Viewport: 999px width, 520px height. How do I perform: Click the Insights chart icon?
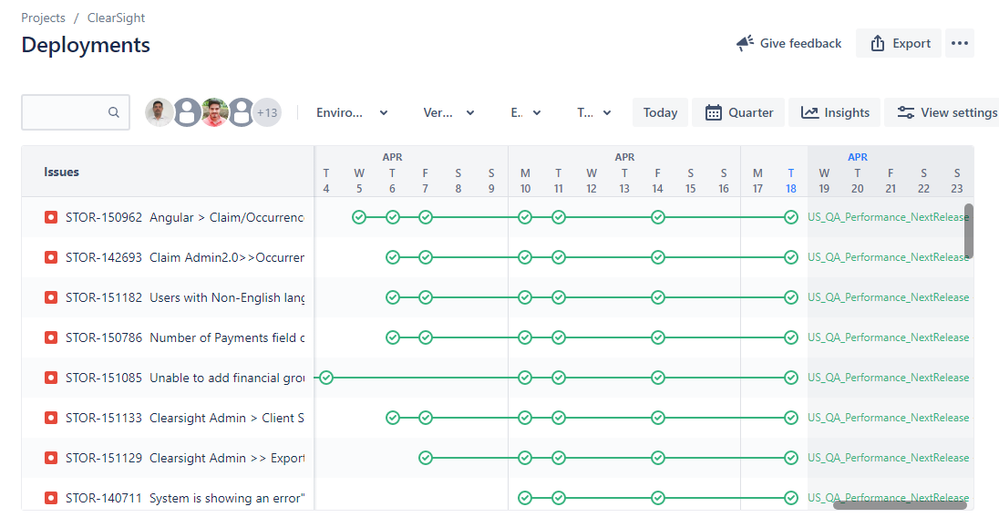[x=809, y=113]
